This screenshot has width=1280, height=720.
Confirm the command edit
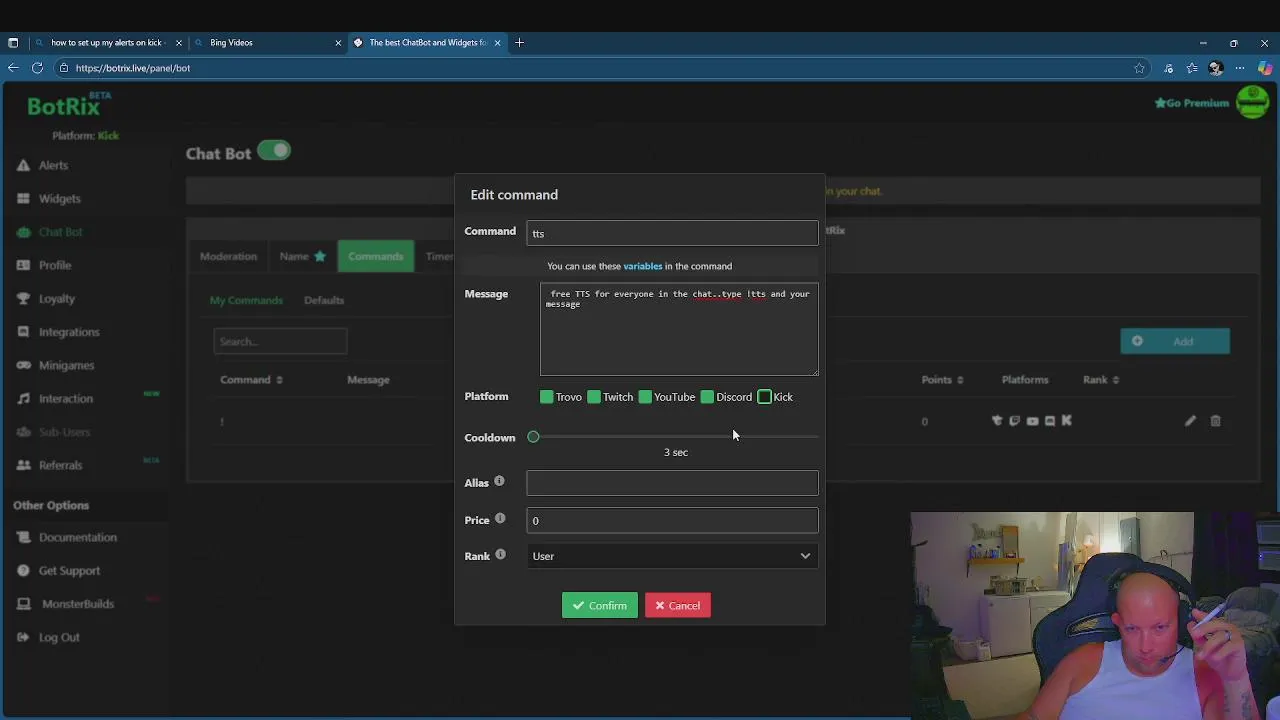tap(600, 606)
